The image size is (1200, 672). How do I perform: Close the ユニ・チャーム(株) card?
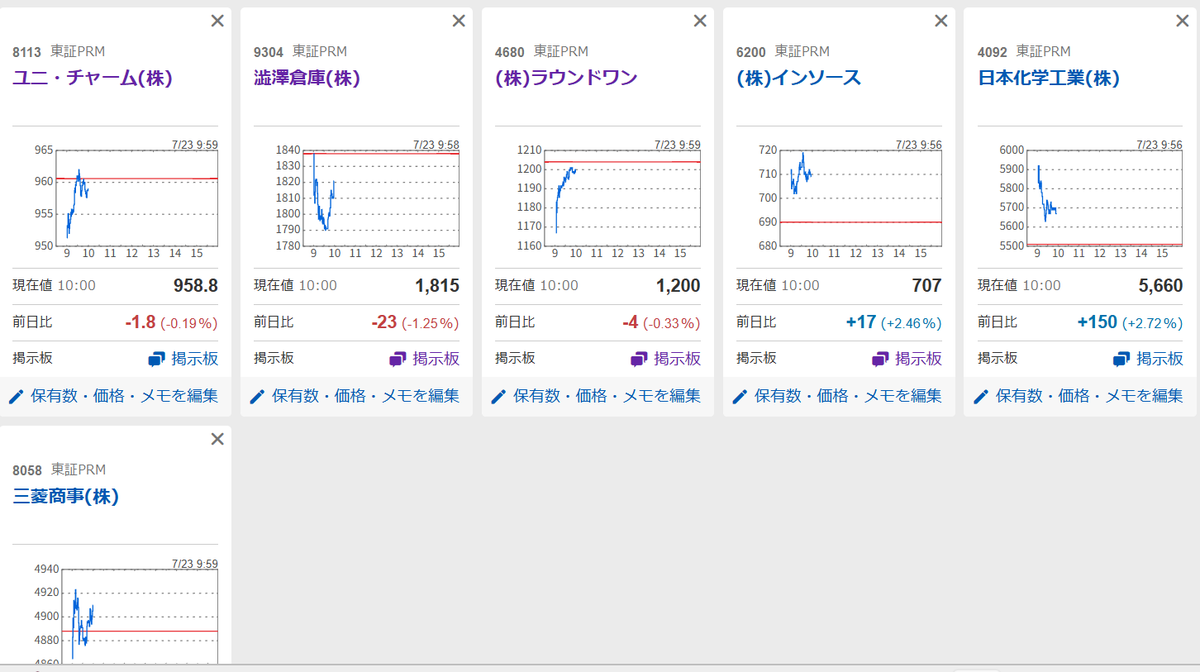pos(217,21)
